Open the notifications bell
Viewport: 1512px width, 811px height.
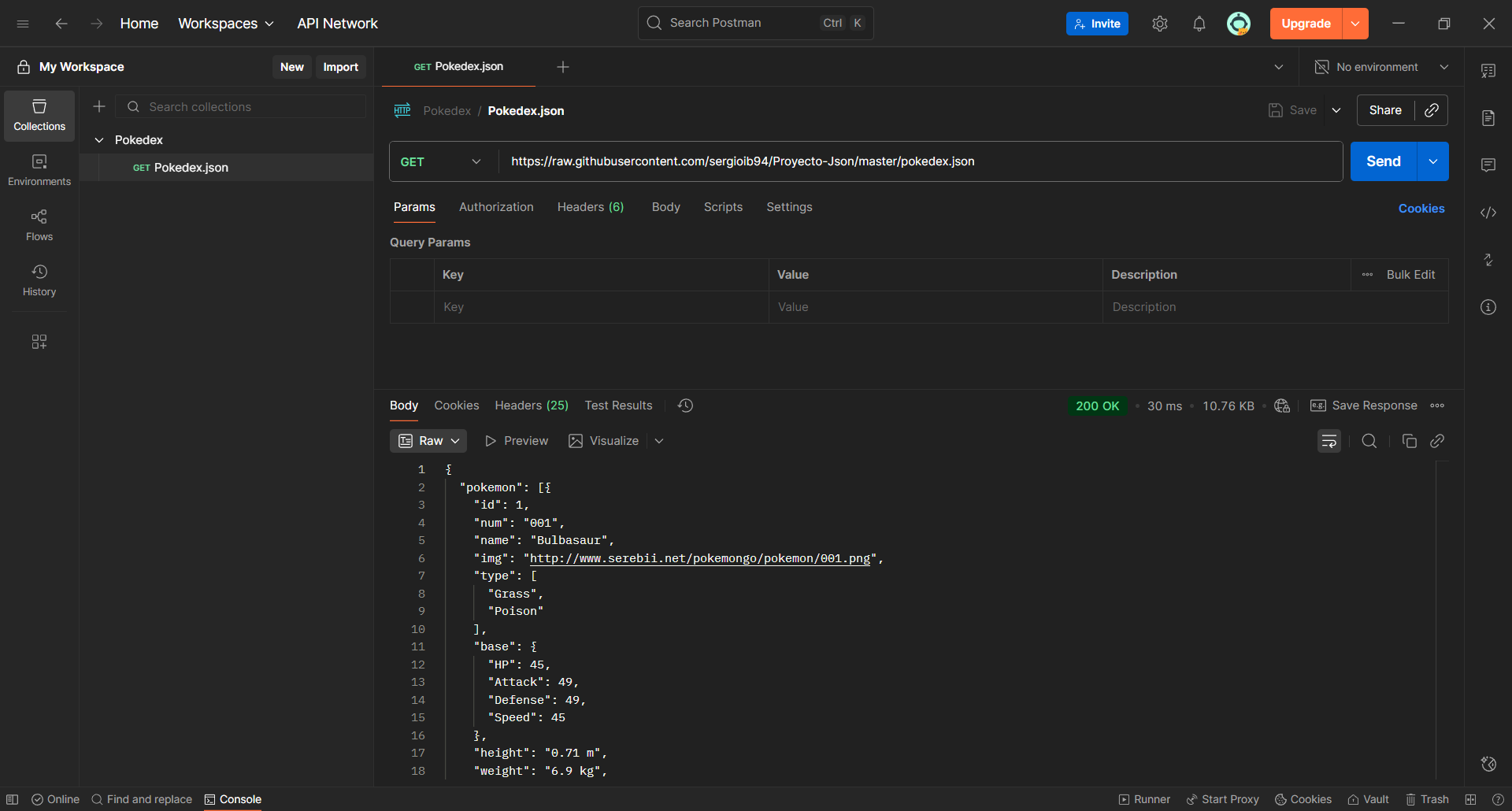[x=1199, y=24]
